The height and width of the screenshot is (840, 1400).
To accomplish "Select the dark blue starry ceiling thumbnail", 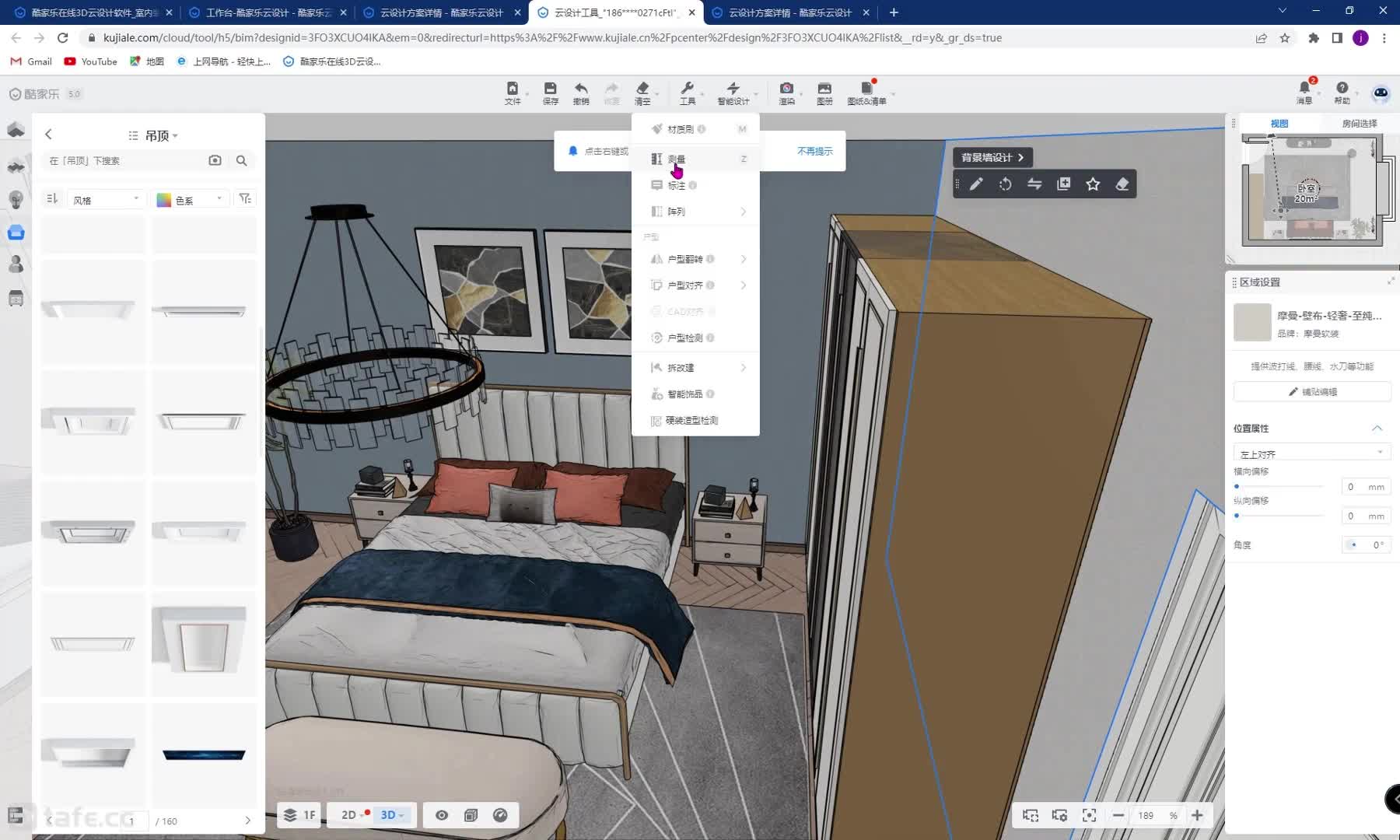I will click(x=204, y=754).
